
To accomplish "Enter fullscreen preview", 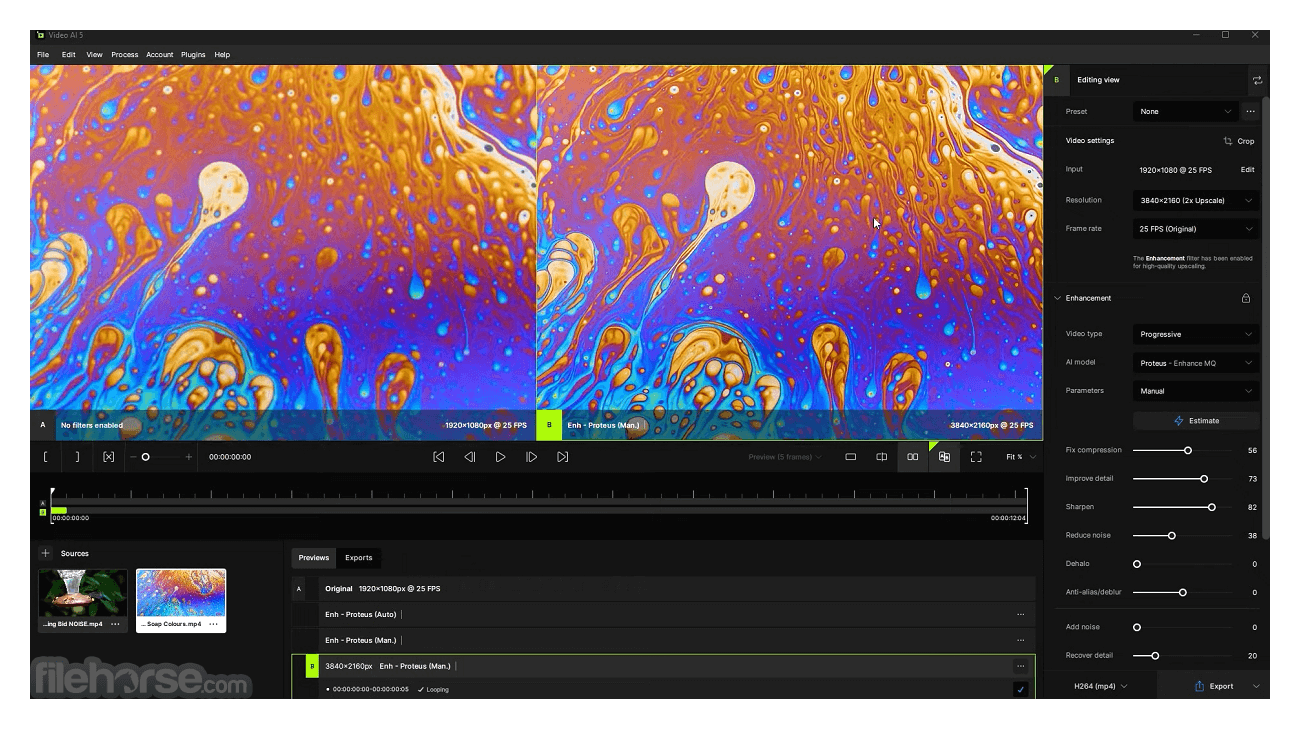I will click(x=976, y=457).
